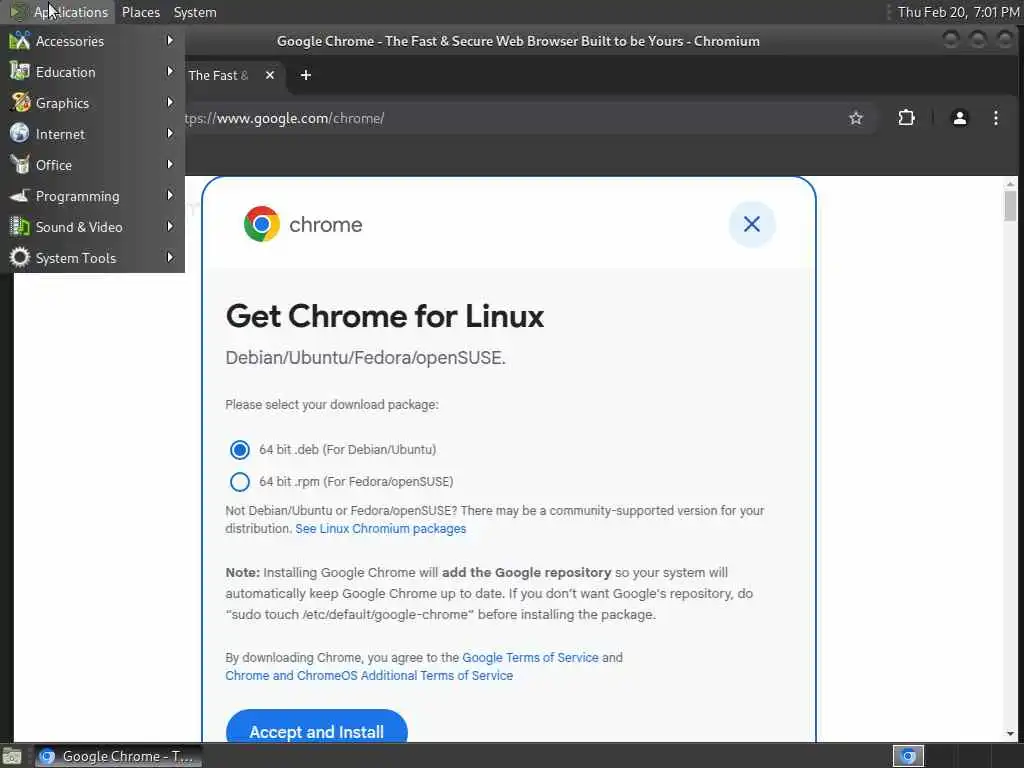Click the Accept and Install button
This screenshot has height=768, width=1024.
coord(317,728)
